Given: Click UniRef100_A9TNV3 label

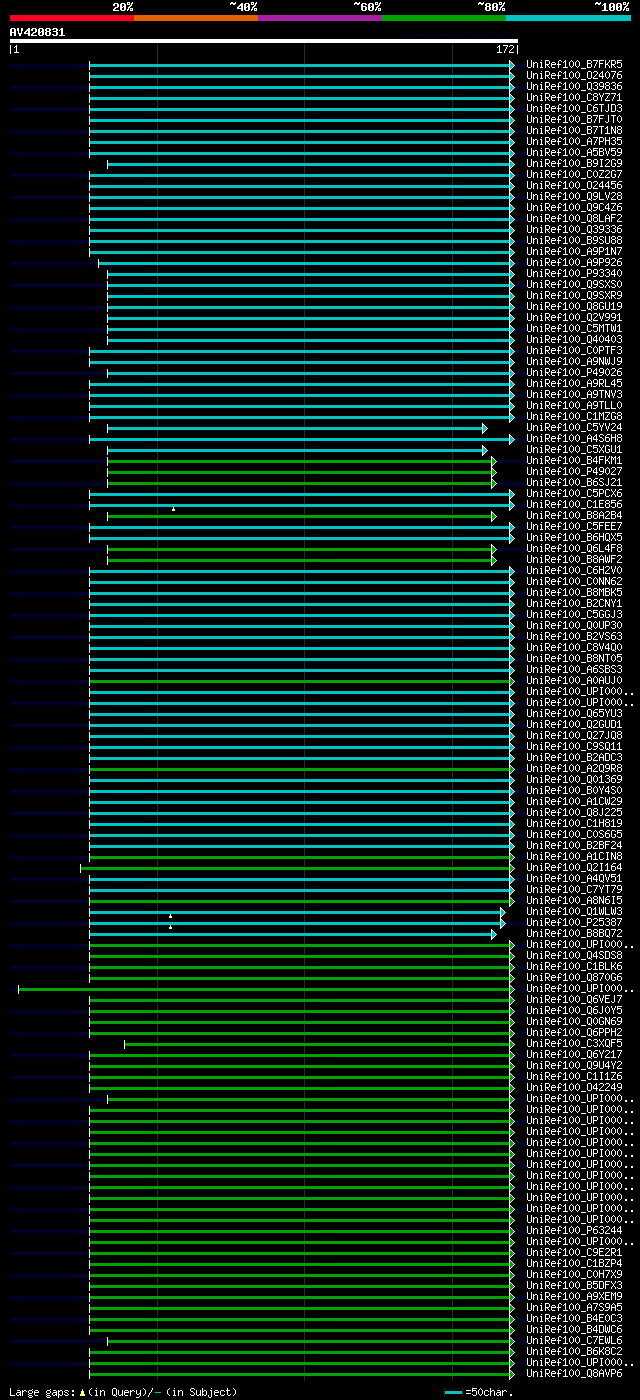Looking at the screenshot, I should click(574, 394).
